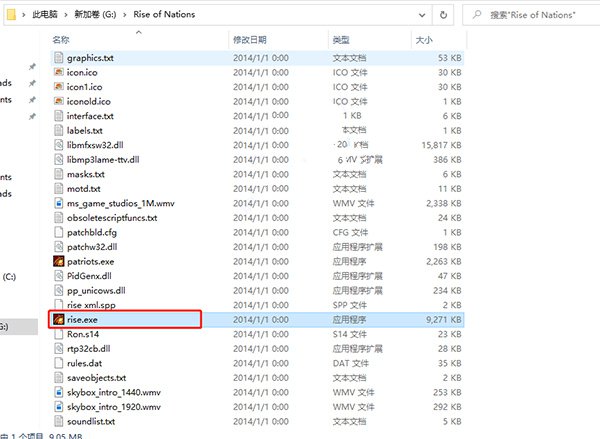Click Rise of Nations breadcrumb segment
This screenshot has height=439, width=600.
[164, 15]
